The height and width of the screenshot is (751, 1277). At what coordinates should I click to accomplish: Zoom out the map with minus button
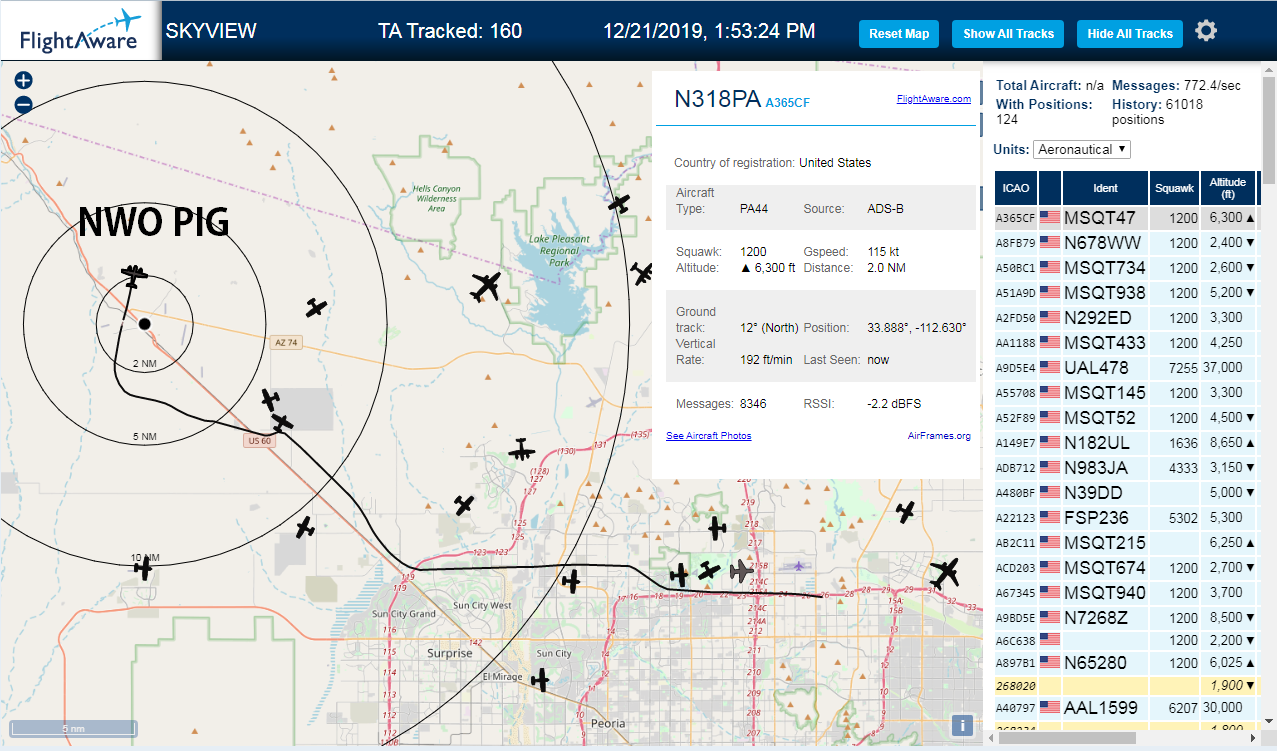pyautogui.click(x=24, y=104)
